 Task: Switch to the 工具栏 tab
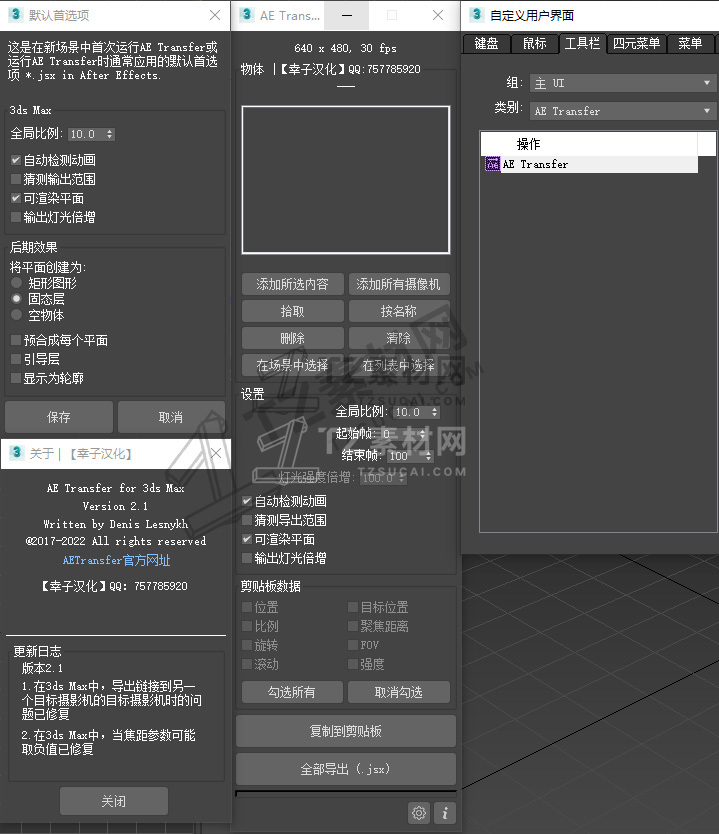(582, 43)
